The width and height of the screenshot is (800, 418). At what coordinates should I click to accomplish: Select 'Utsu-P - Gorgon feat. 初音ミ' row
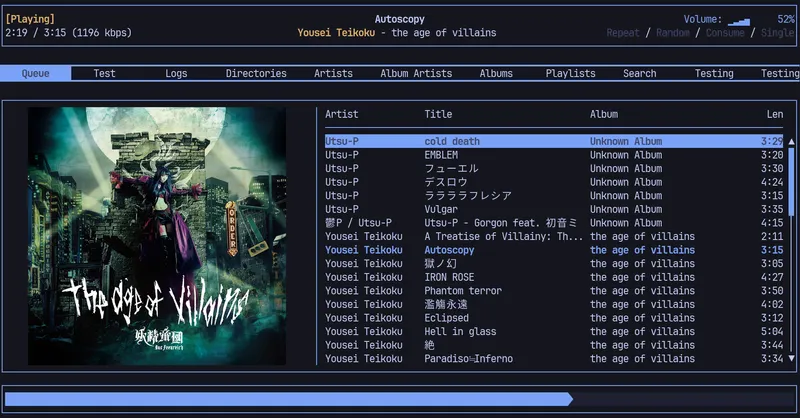click(554, 223)
